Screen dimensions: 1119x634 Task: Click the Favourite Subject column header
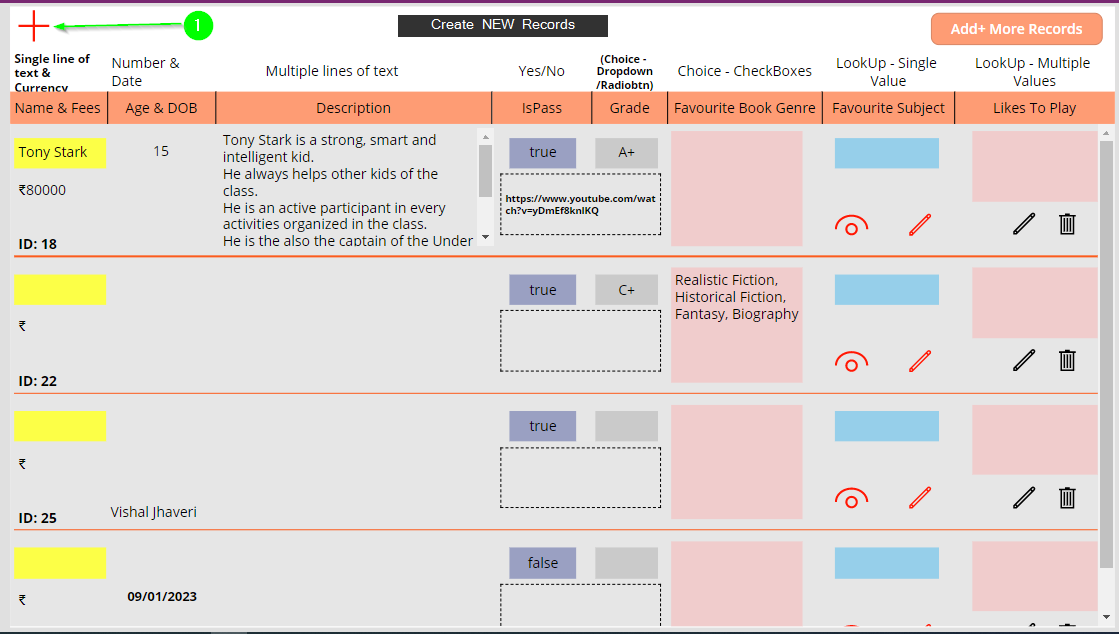pos(888,108)
